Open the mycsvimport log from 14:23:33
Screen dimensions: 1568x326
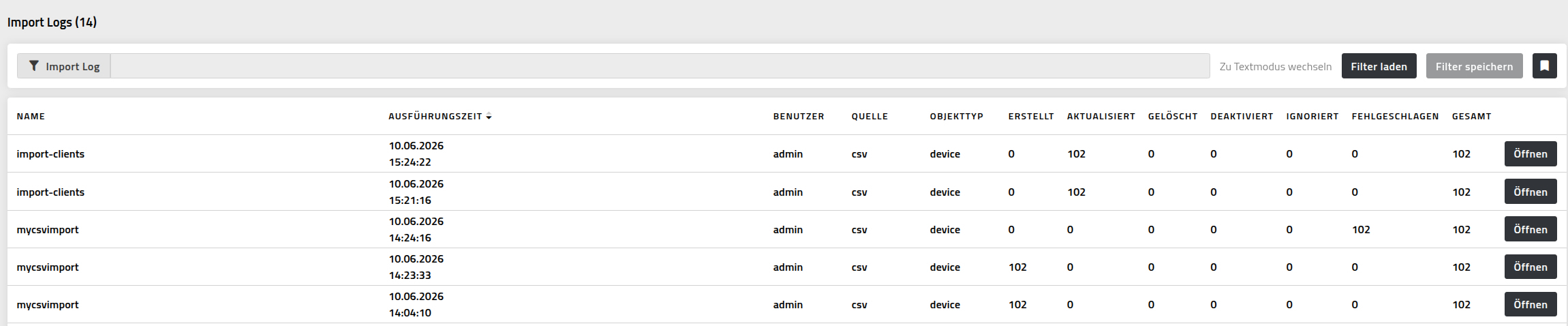(x=1530, y=267)
